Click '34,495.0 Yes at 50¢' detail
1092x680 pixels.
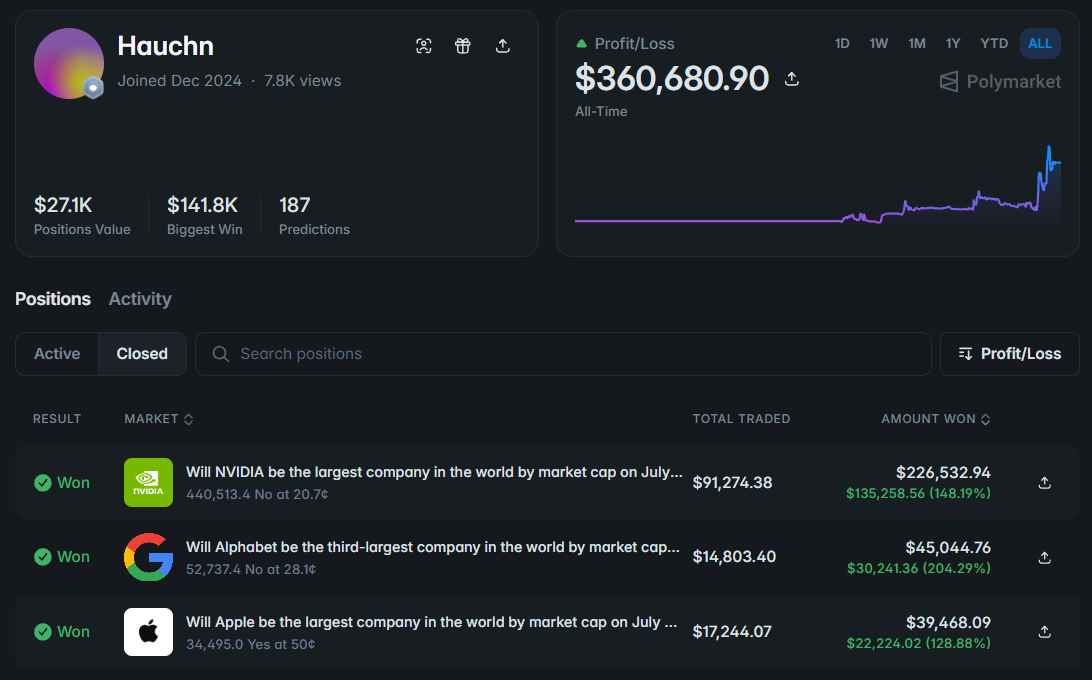(250, 644)
